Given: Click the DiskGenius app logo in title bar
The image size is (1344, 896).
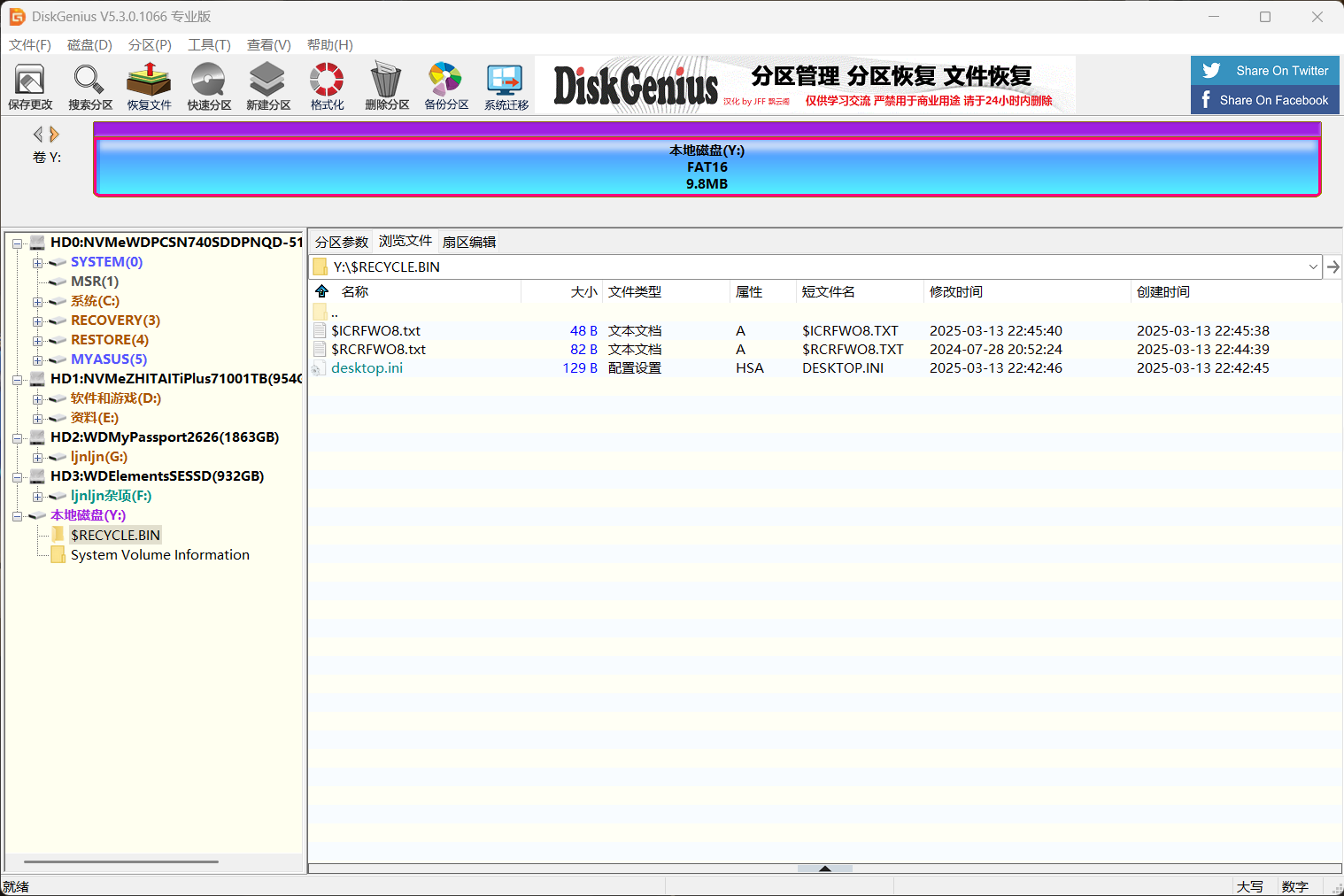Looking at the screenshot, I should point(17,17).
